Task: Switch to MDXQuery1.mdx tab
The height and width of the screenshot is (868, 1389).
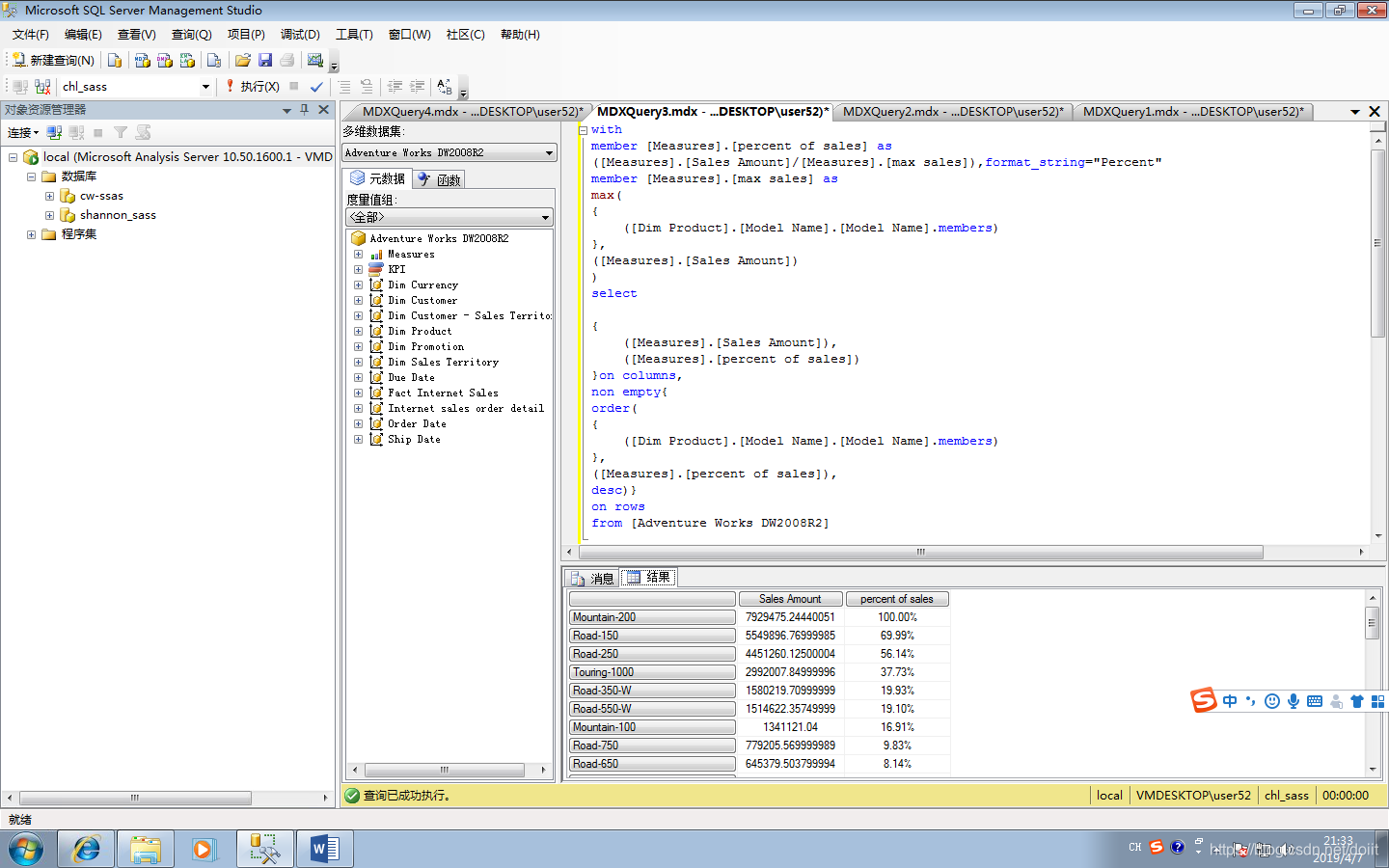Action: pyautogui.click(x=1192, y=112)
